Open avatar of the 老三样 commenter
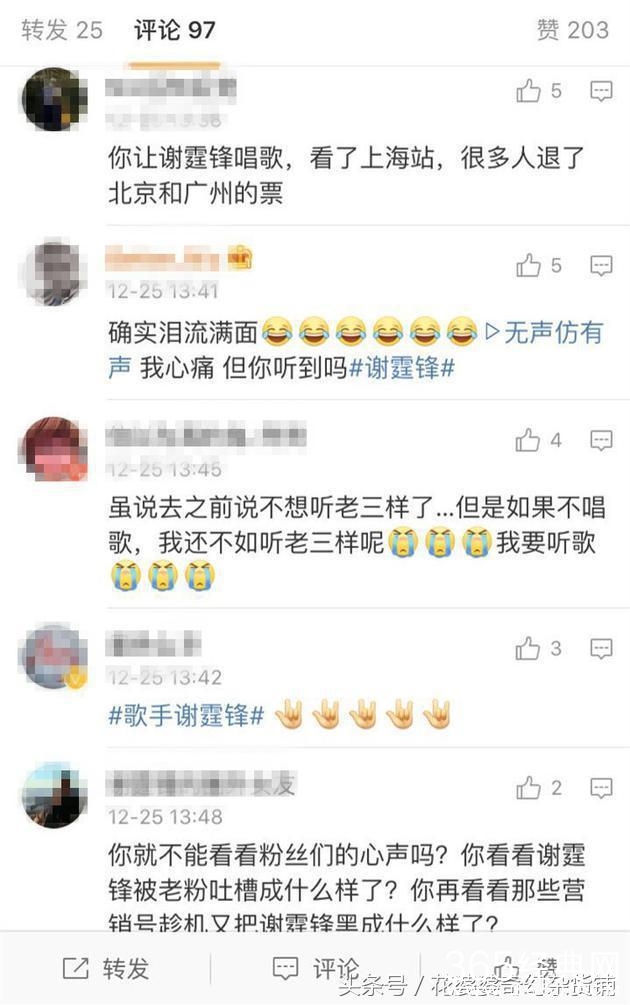This screenshot has height=1005, width=630. pyautogui.click(x=53, y=448)
